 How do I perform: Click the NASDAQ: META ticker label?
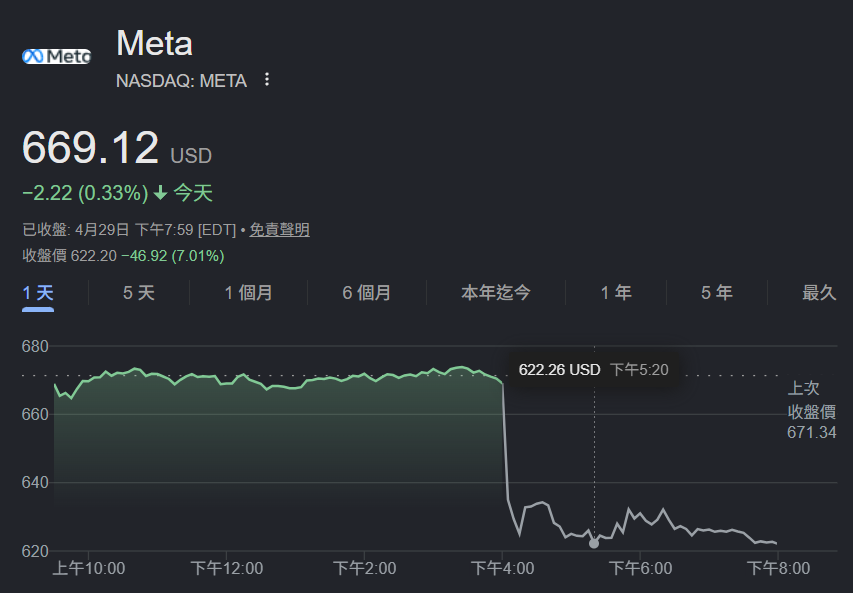(x=181, y=81)
